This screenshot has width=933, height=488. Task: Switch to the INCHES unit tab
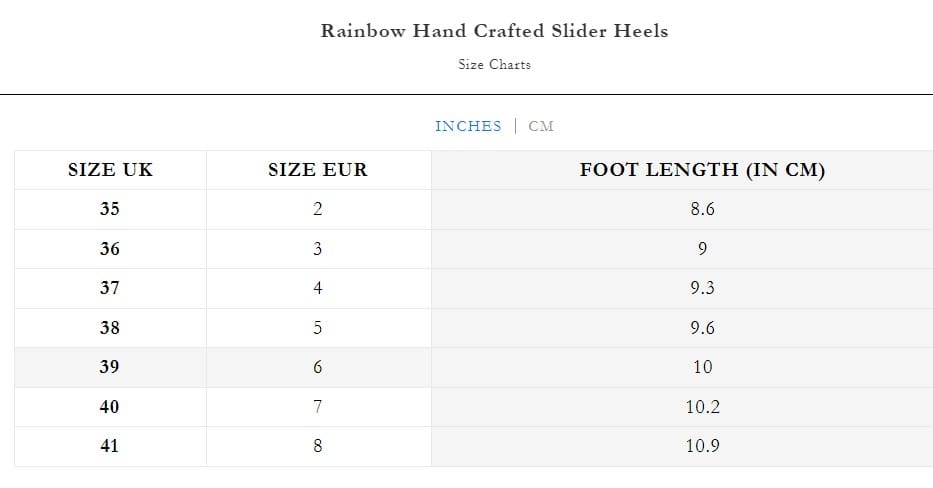(468, 126)
